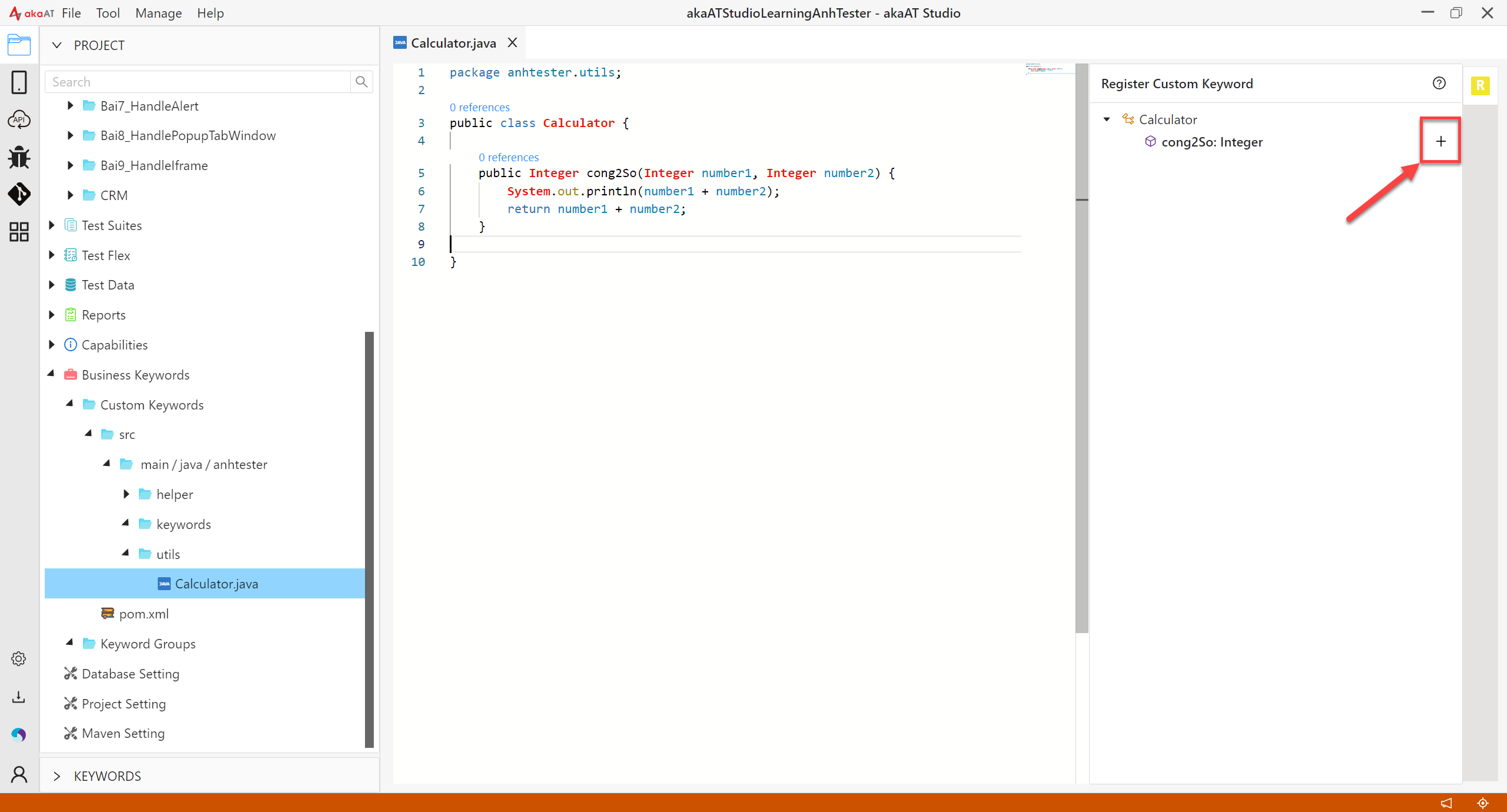Open Project Setting
Viewport: 1507px width, 812px height.
(x=124, y=704)
